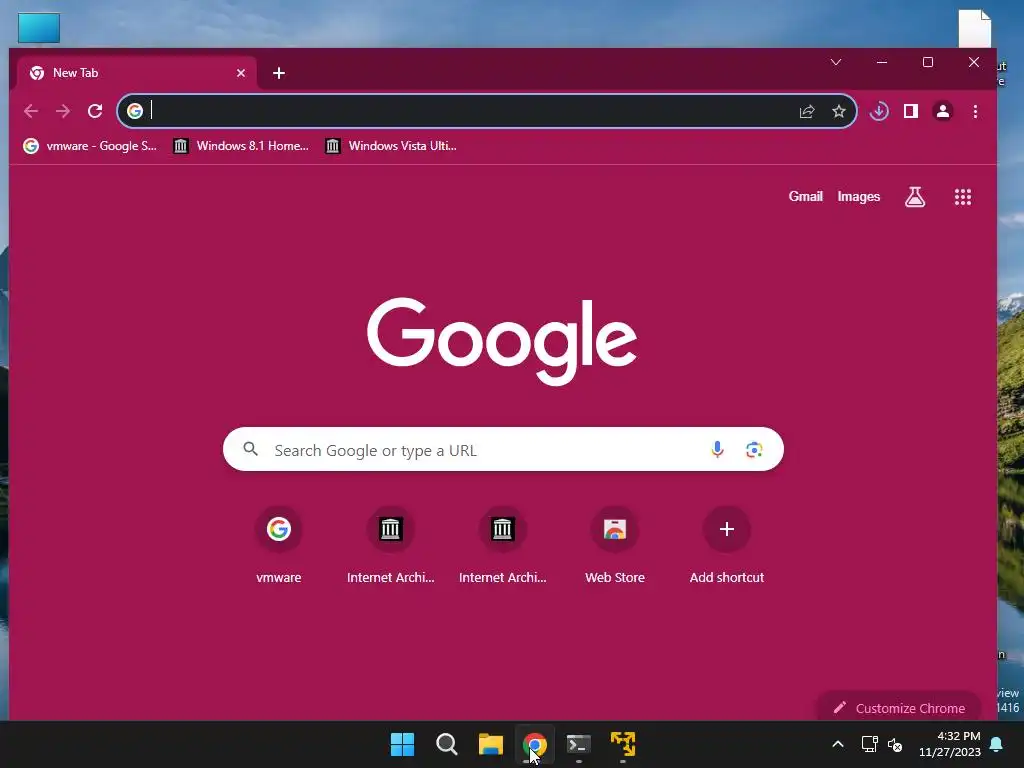Toggle the side panel
This screenshot has height=768, width=1024.
pos(911,111)
